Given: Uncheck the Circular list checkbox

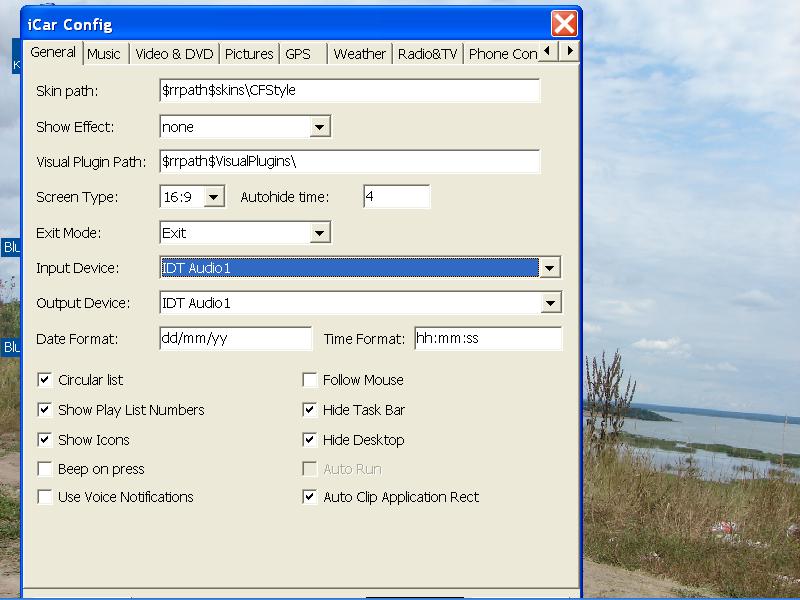Looking at the screenshot, I should 45,380.
